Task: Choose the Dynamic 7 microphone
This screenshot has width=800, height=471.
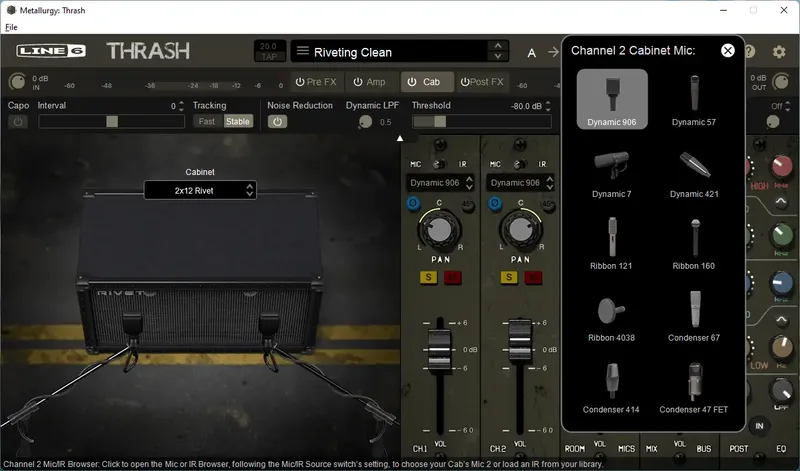Action: pyautogui.click(x=612, y=172)
